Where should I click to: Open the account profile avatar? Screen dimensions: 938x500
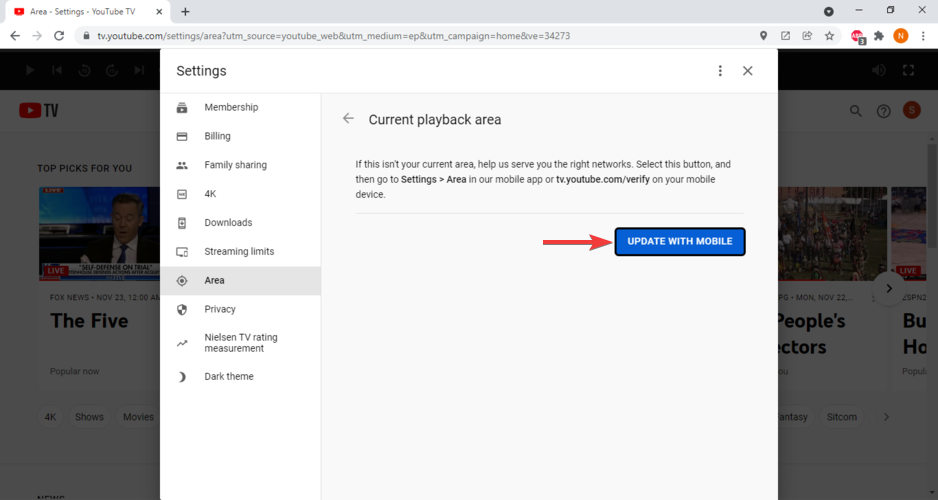click(x=911, y=111)
